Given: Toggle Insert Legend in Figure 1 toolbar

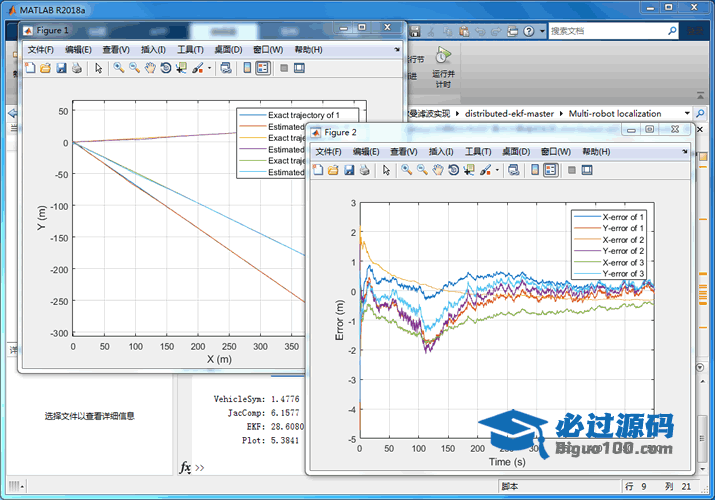Looking at the screenshot, I should [263, 68].
